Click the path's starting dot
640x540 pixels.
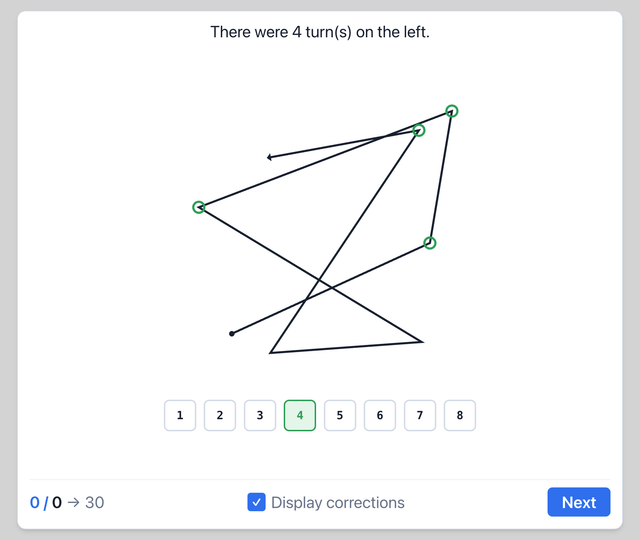pos(232,333)
